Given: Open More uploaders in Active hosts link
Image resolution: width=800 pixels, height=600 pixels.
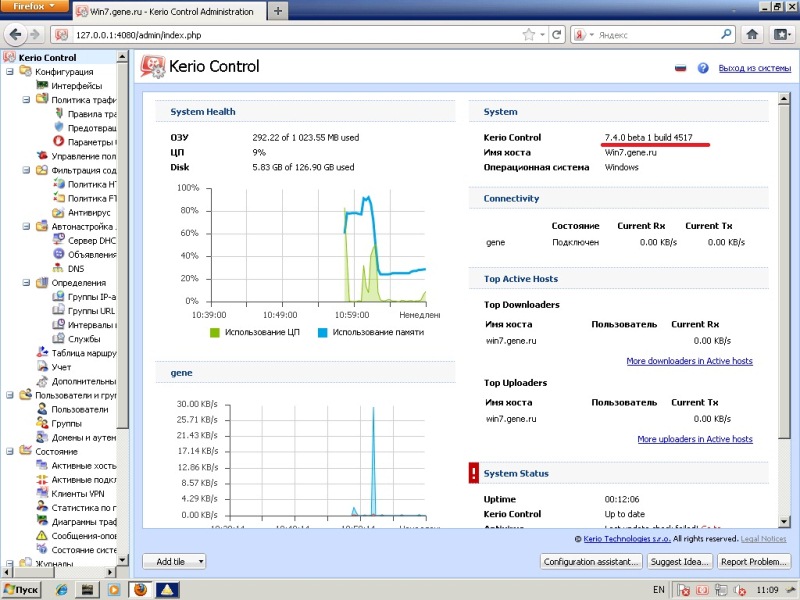Looking at the screenshot, I should (695, 439).
